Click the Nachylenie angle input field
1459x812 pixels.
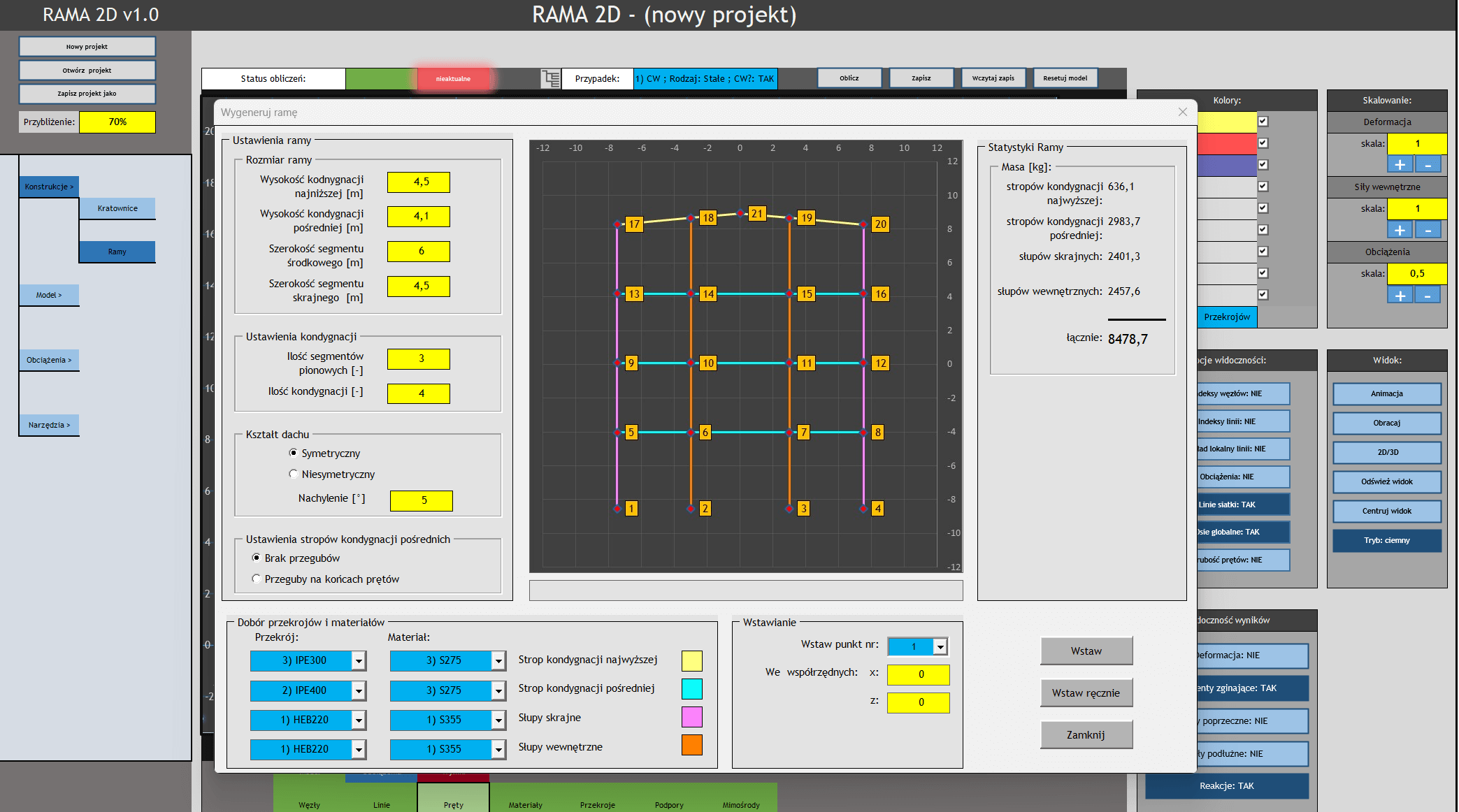[421, 500]
